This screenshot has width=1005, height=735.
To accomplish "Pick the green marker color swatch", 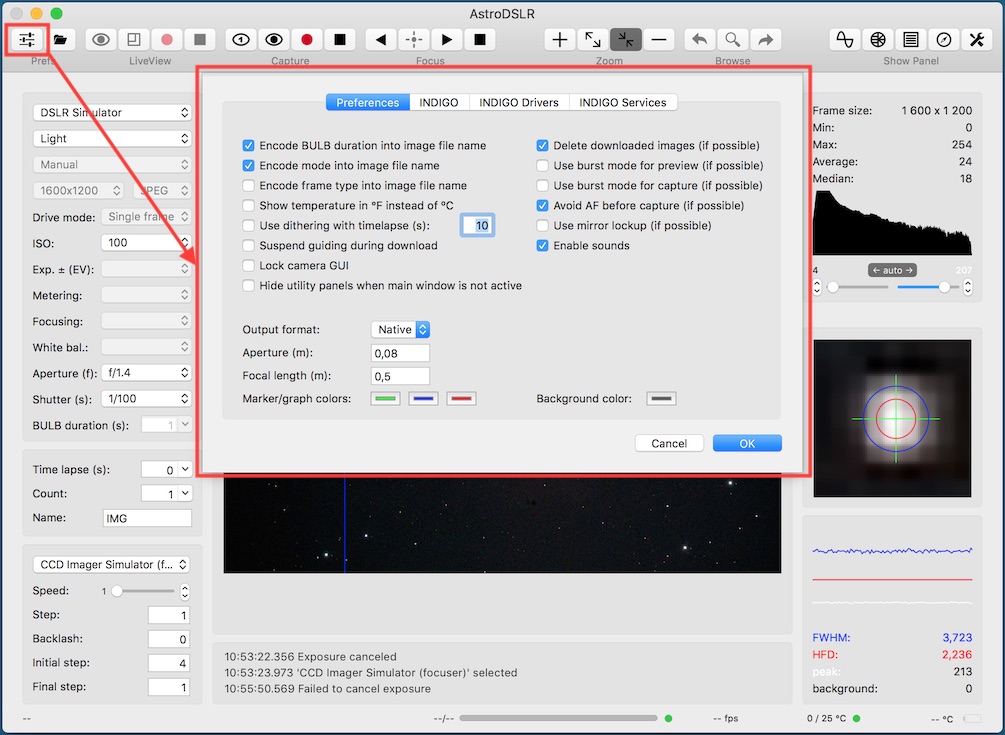I will pos(386,399).
